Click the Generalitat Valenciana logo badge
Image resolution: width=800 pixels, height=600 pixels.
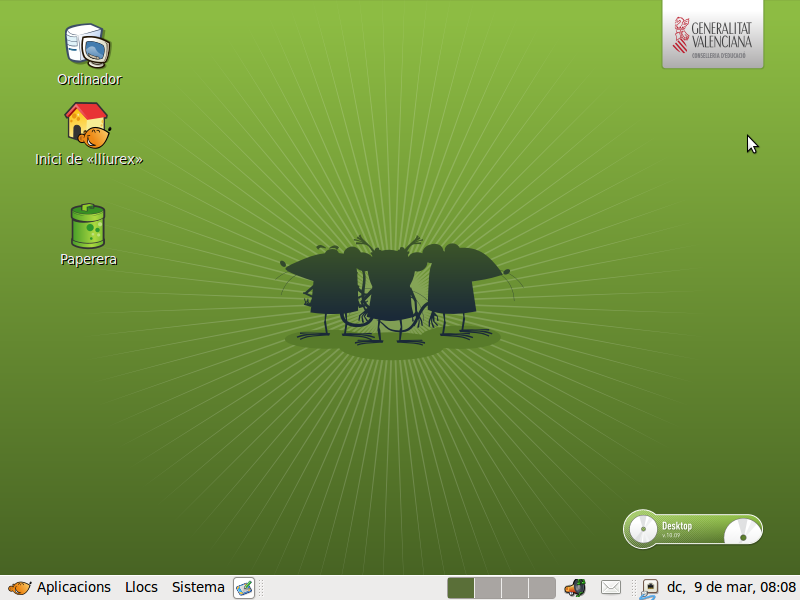[712, 34]
